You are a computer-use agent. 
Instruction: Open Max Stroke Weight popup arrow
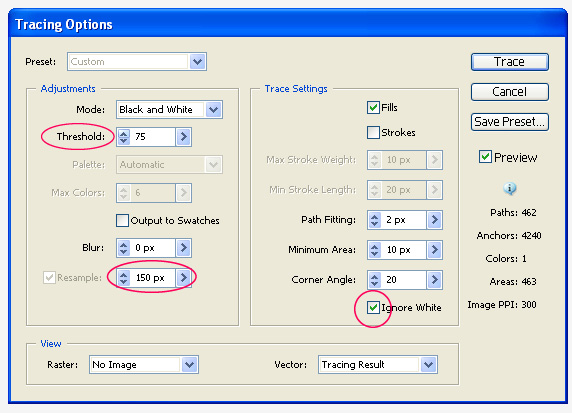[434, 159]
